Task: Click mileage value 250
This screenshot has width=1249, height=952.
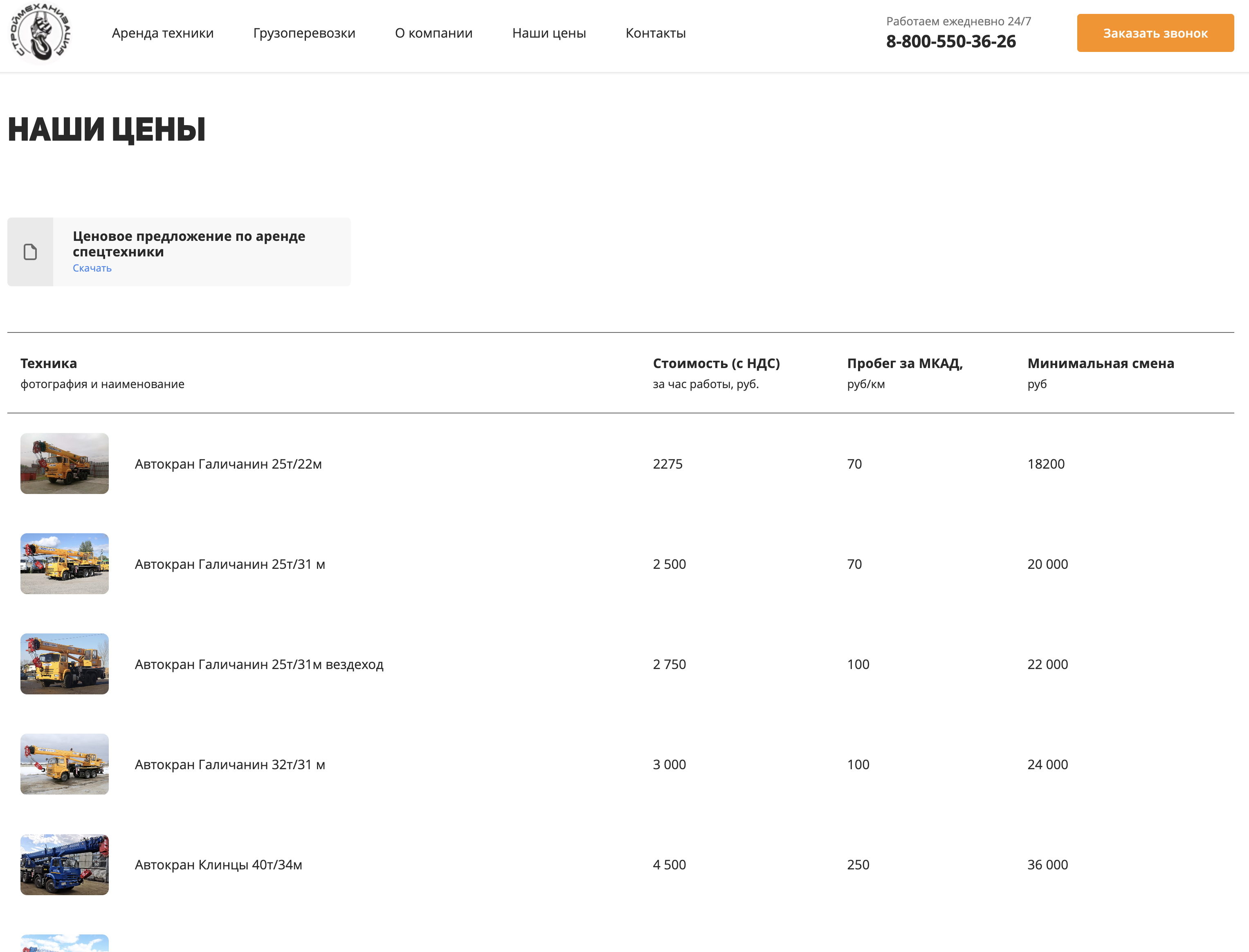Action: (x=858, y=865)
